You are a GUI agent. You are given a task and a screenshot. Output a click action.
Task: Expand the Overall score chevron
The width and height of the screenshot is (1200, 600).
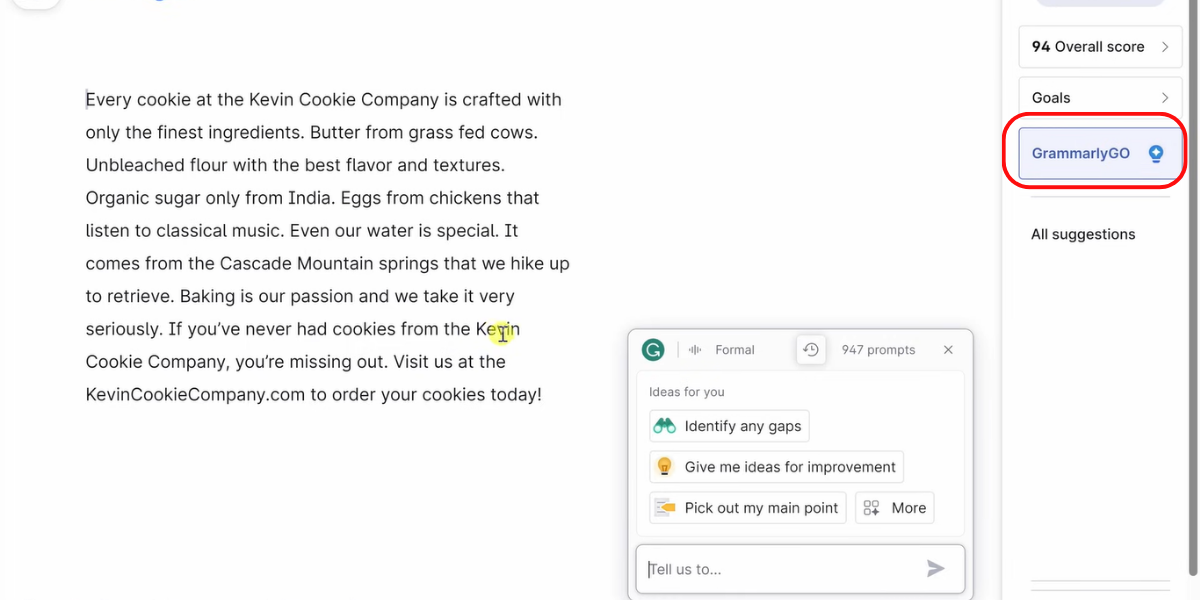pos(1165,47)
